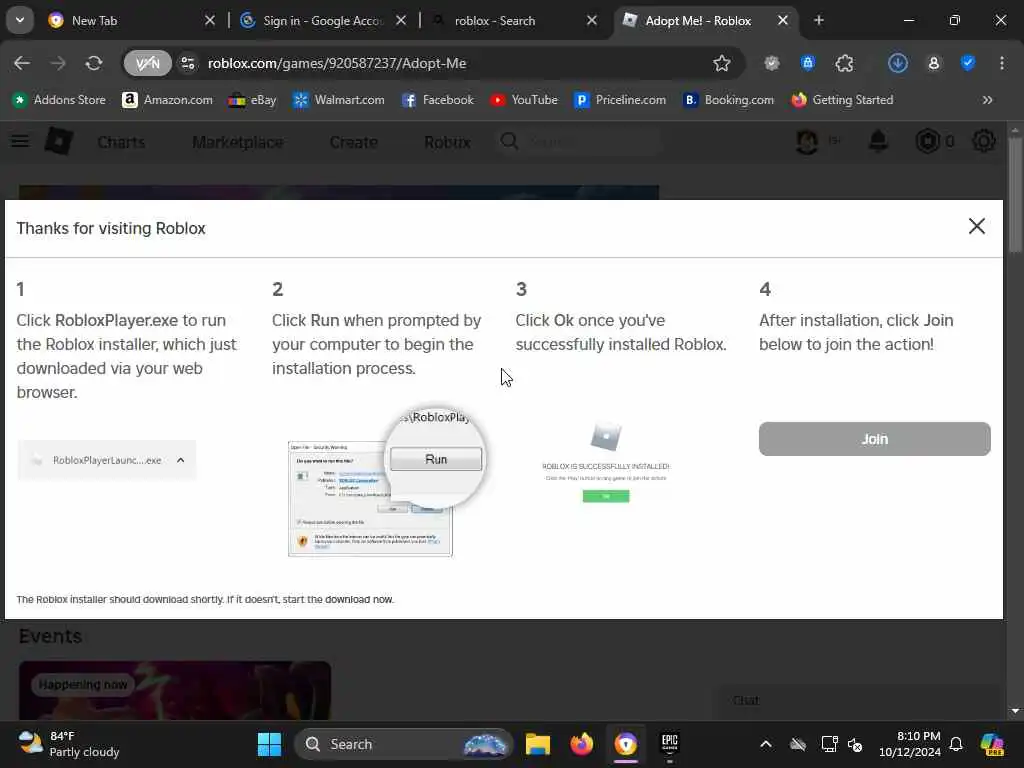Open the weather widget showing 84°F

pos(69,744)
